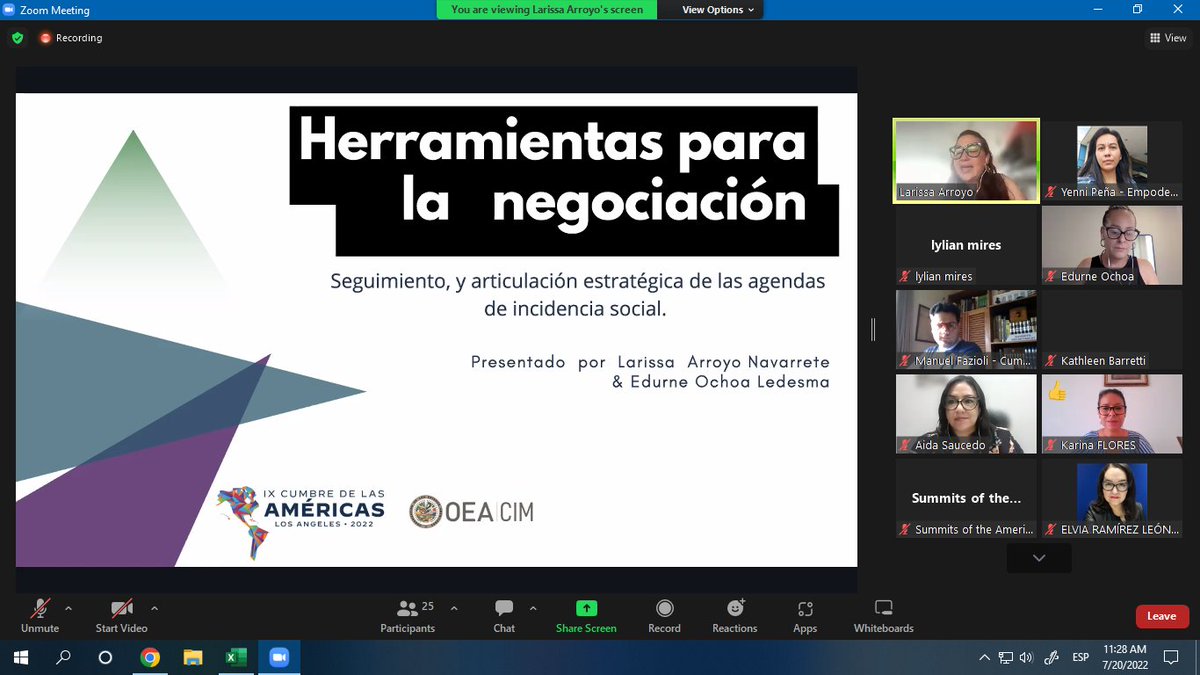Viewport: 1200px width, 675px height.
Task: Click the Recording indicator
Action: pyautogui.click(x=71, y=38)
